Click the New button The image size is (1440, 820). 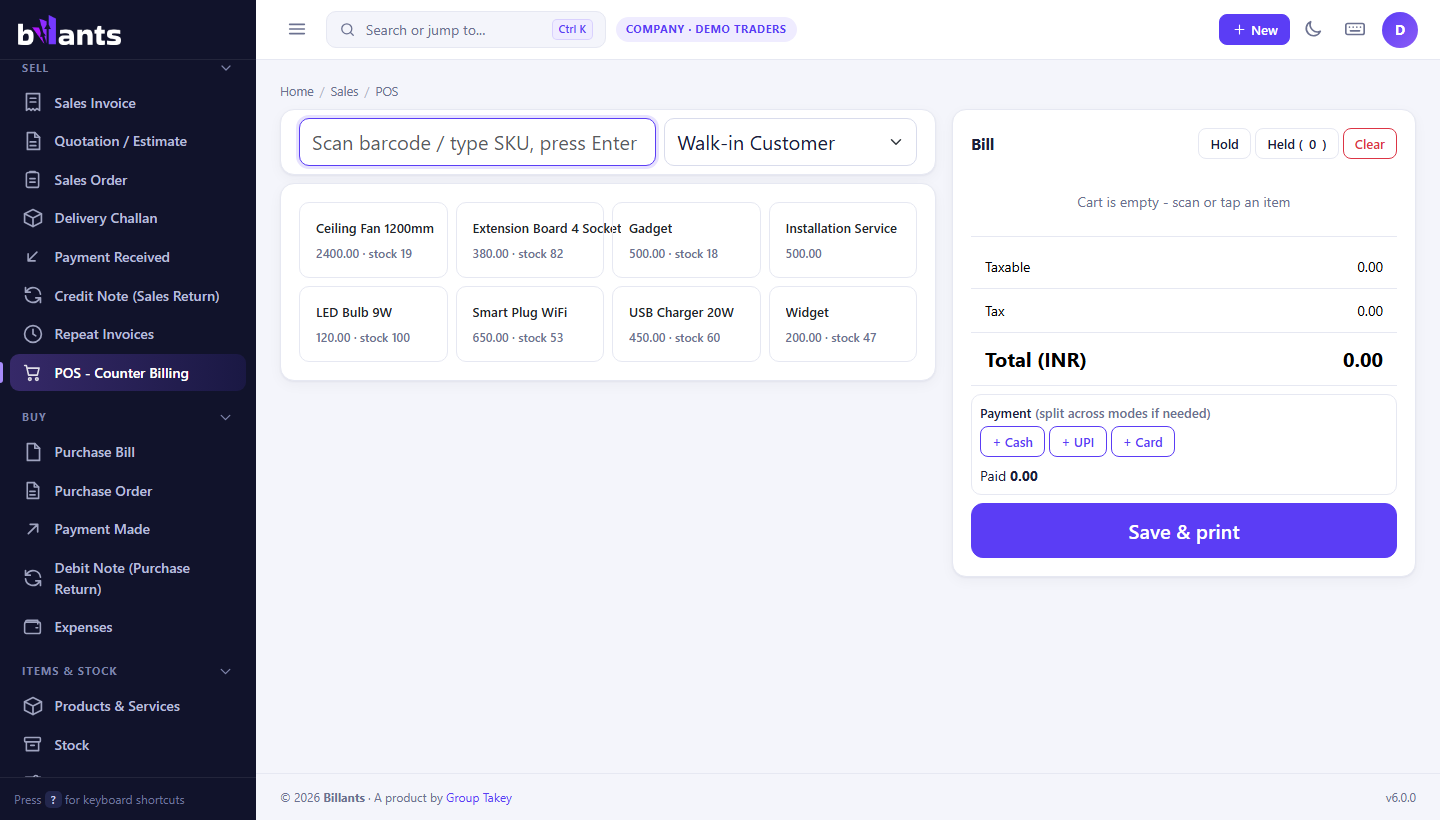click(x=1254, y=30)
